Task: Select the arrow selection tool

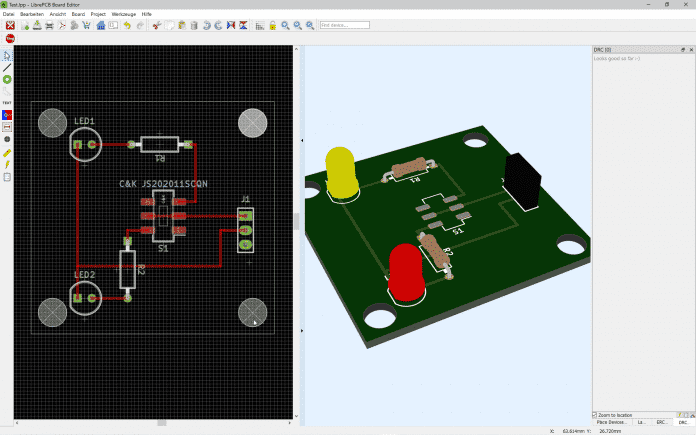Action: 7,55
